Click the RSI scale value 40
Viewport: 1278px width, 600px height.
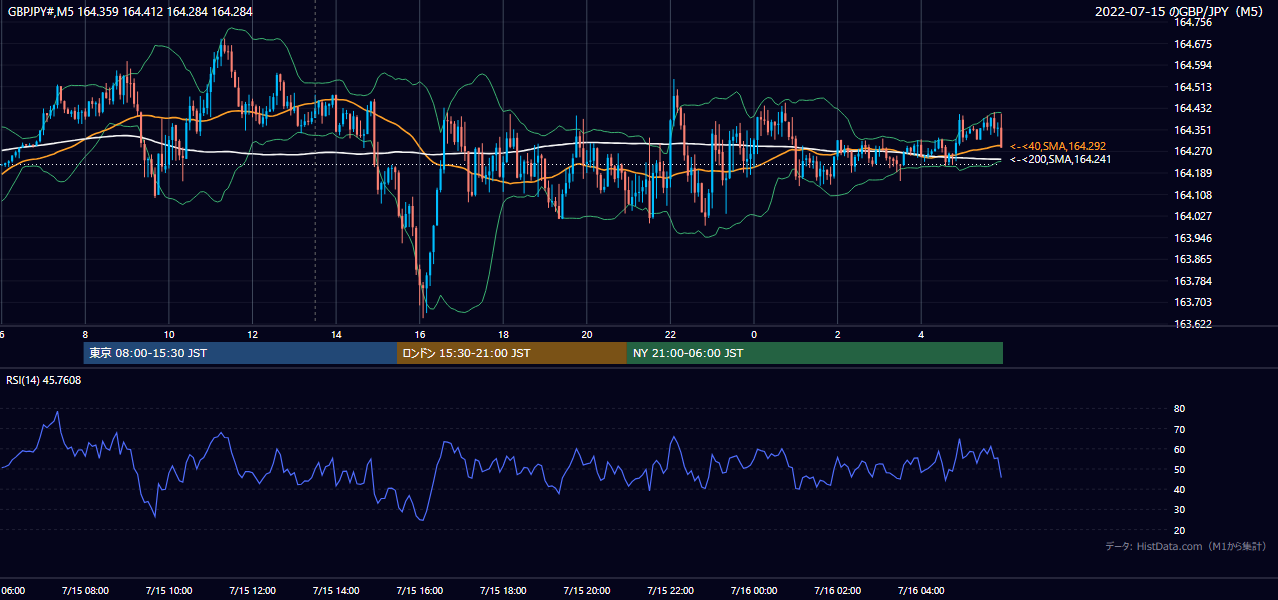tap(1180, 489)
